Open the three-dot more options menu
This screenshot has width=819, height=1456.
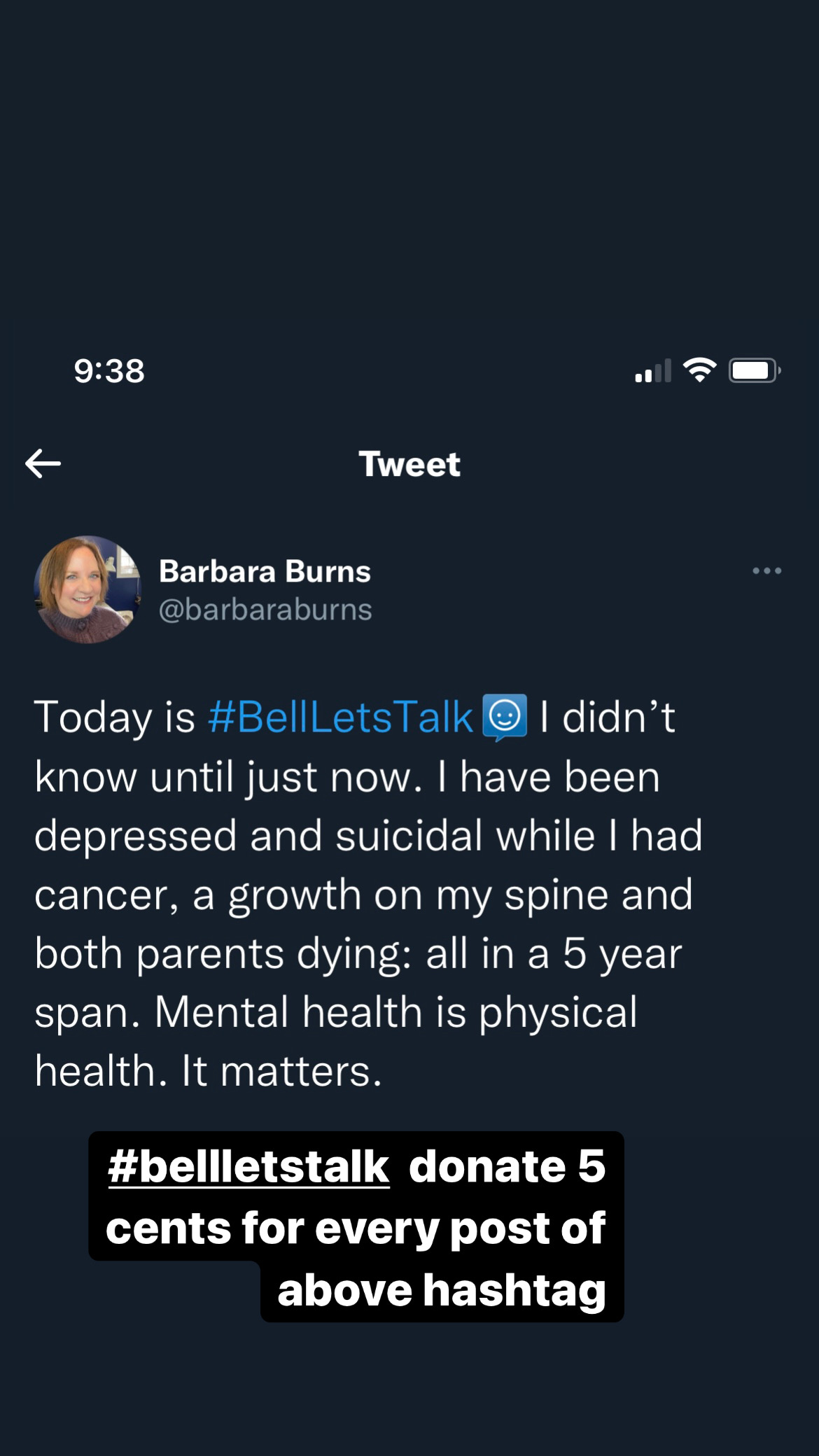tap(766, 571)
